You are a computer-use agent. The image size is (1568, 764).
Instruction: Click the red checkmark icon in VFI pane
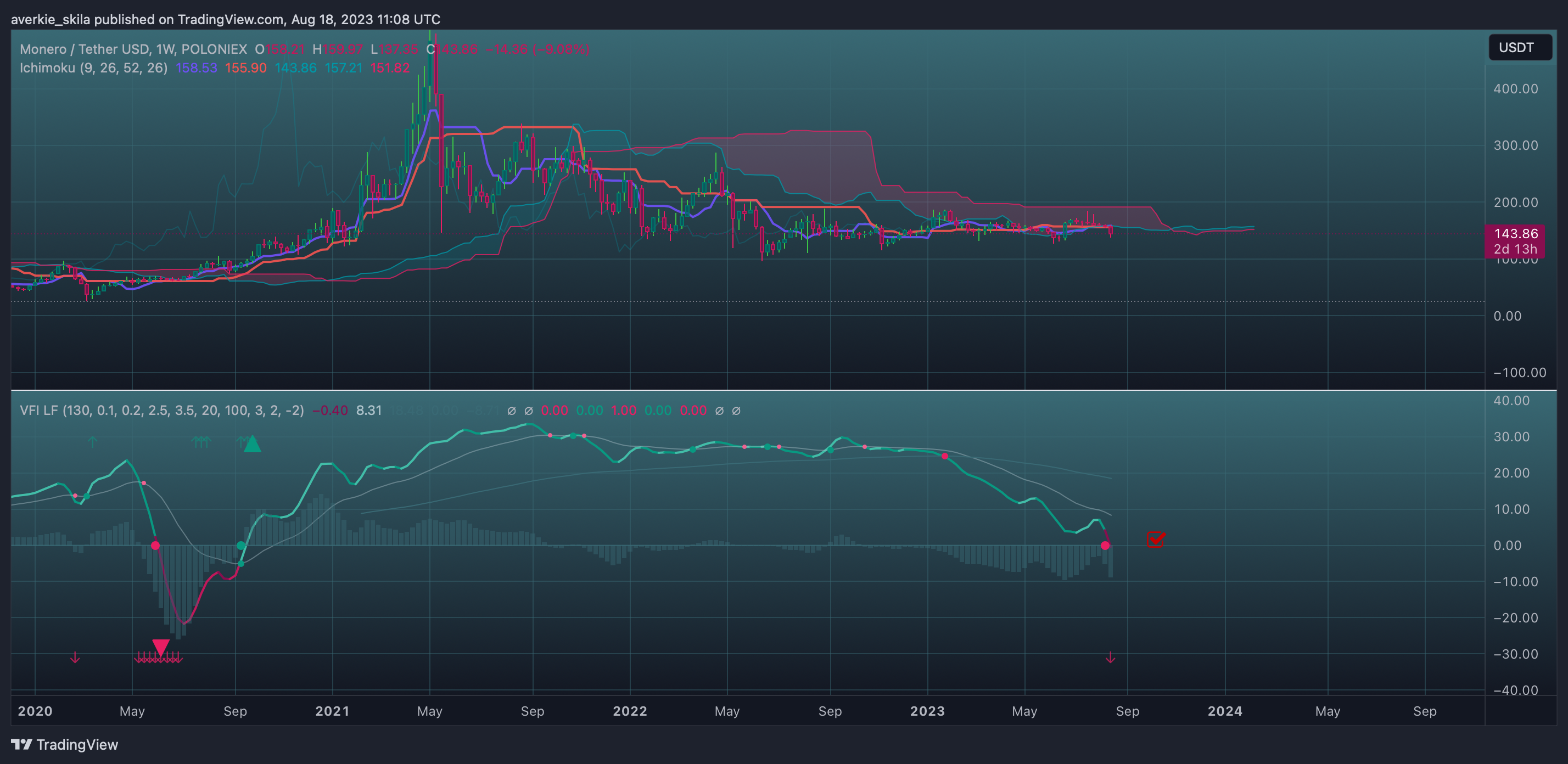coord(1155,539)
